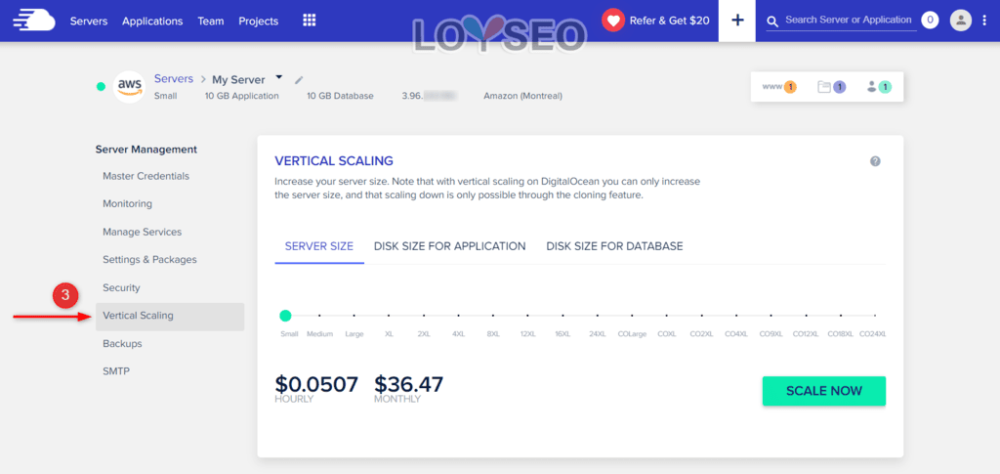This screenshot has height=474, width=1000.
Task: Click the search magnifier icon
Action: [772, 22]
